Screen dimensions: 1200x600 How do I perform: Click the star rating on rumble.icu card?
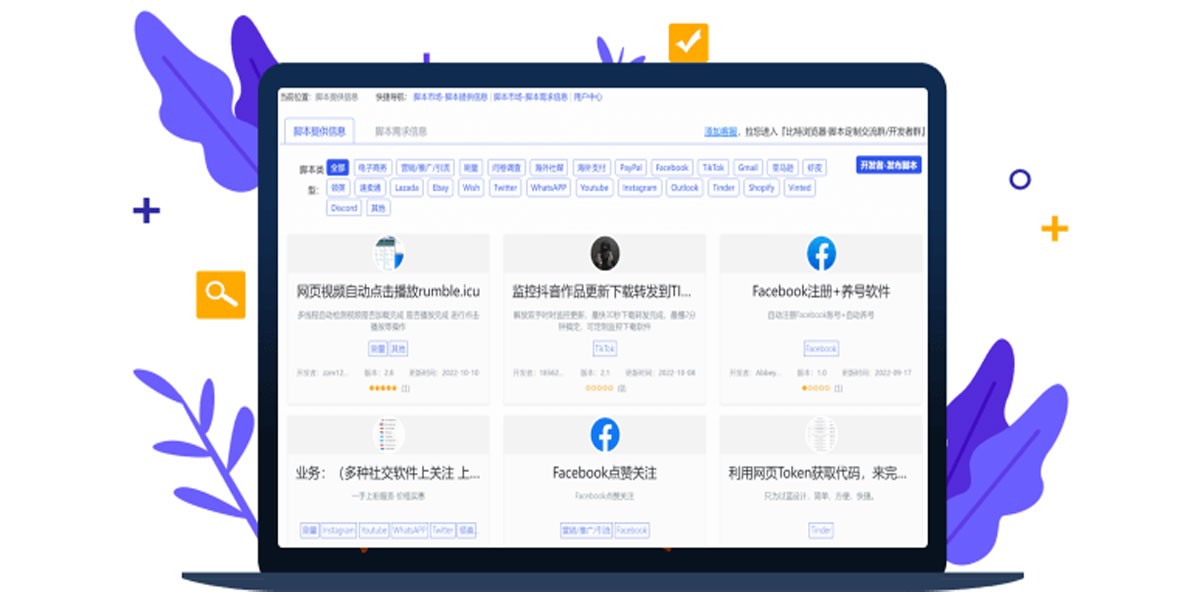pos(383,388)
